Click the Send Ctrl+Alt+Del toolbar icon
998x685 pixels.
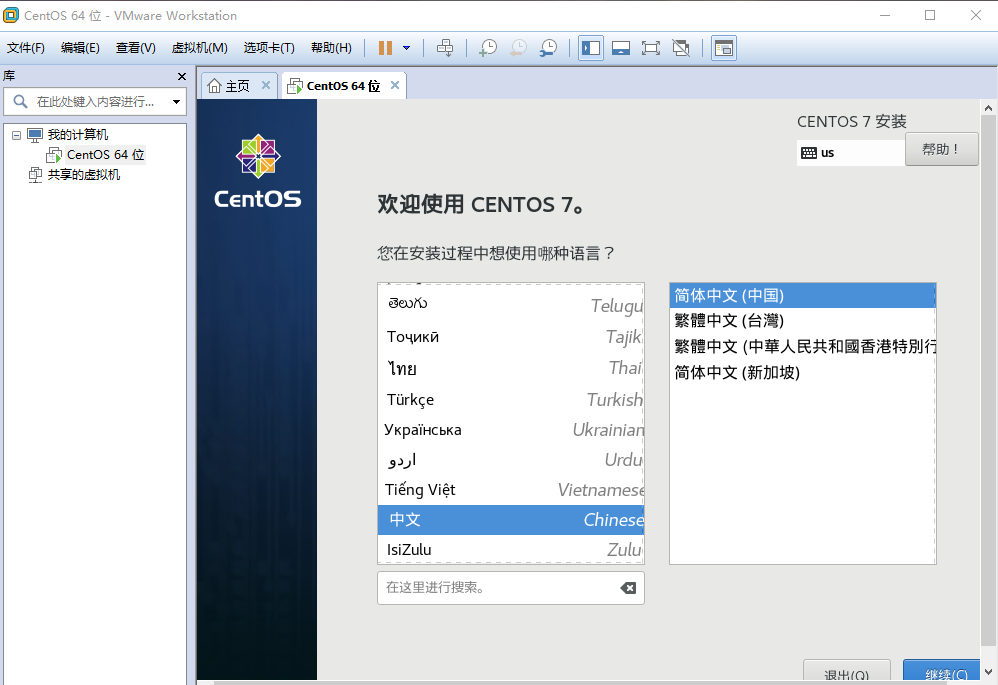445,48
